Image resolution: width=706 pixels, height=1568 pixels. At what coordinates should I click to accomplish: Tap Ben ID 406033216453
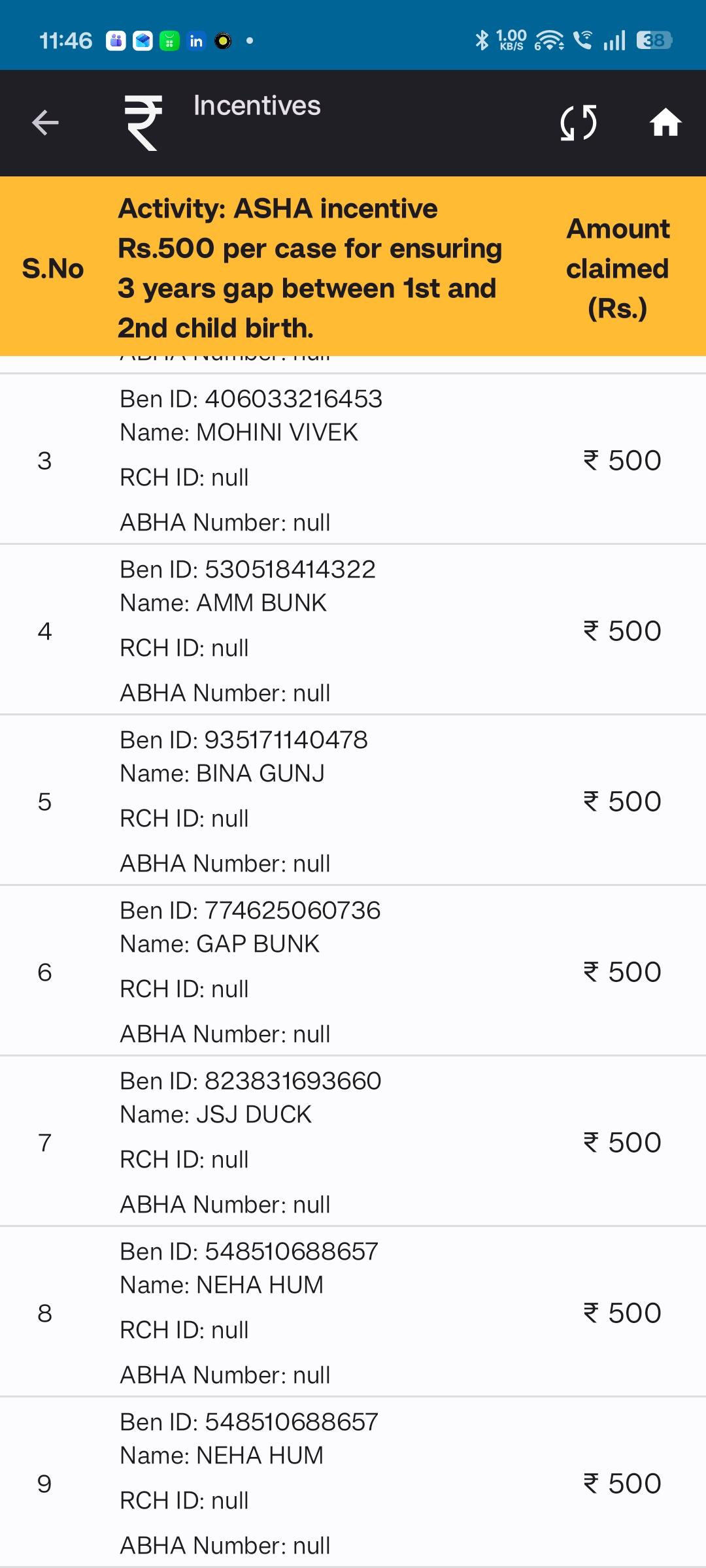(x=251, y=399)
